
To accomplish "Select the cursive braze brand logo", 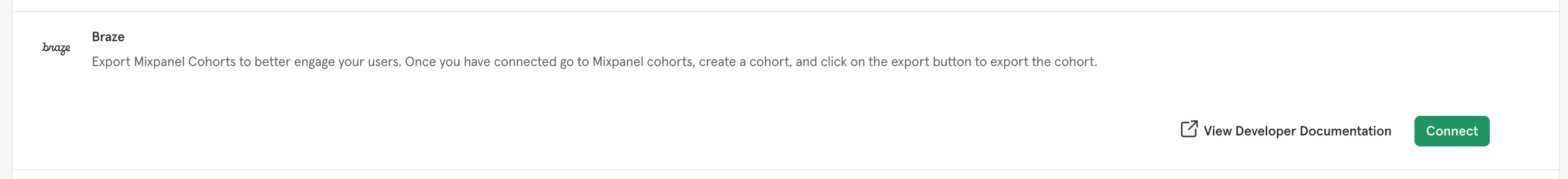I will (x=56, y=48).
